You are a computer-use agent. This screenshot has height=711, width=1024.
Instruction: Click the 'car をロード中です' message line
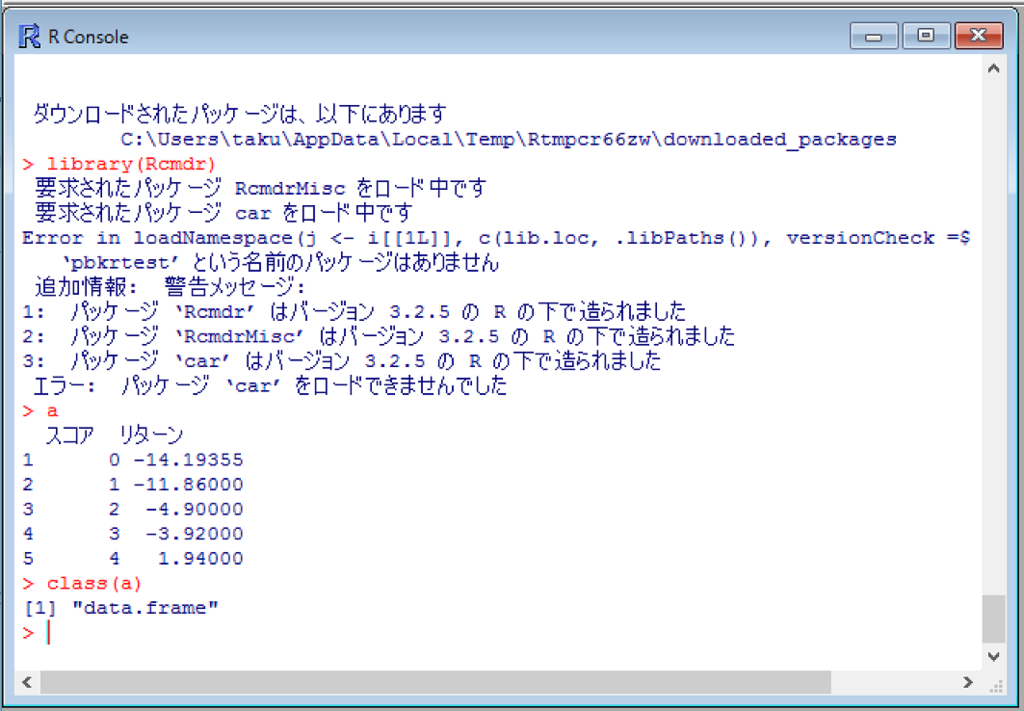pyautogui.click(x=223, y=213)
